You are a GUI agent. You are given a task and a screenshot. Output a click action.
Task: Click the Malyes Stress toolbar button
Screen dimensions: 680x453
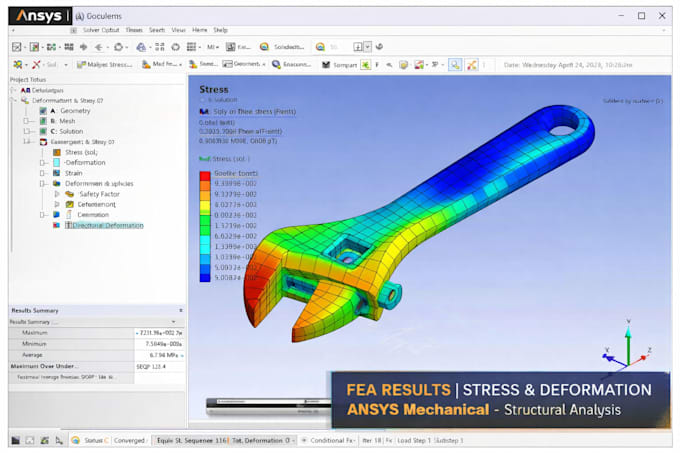[104, 65]
